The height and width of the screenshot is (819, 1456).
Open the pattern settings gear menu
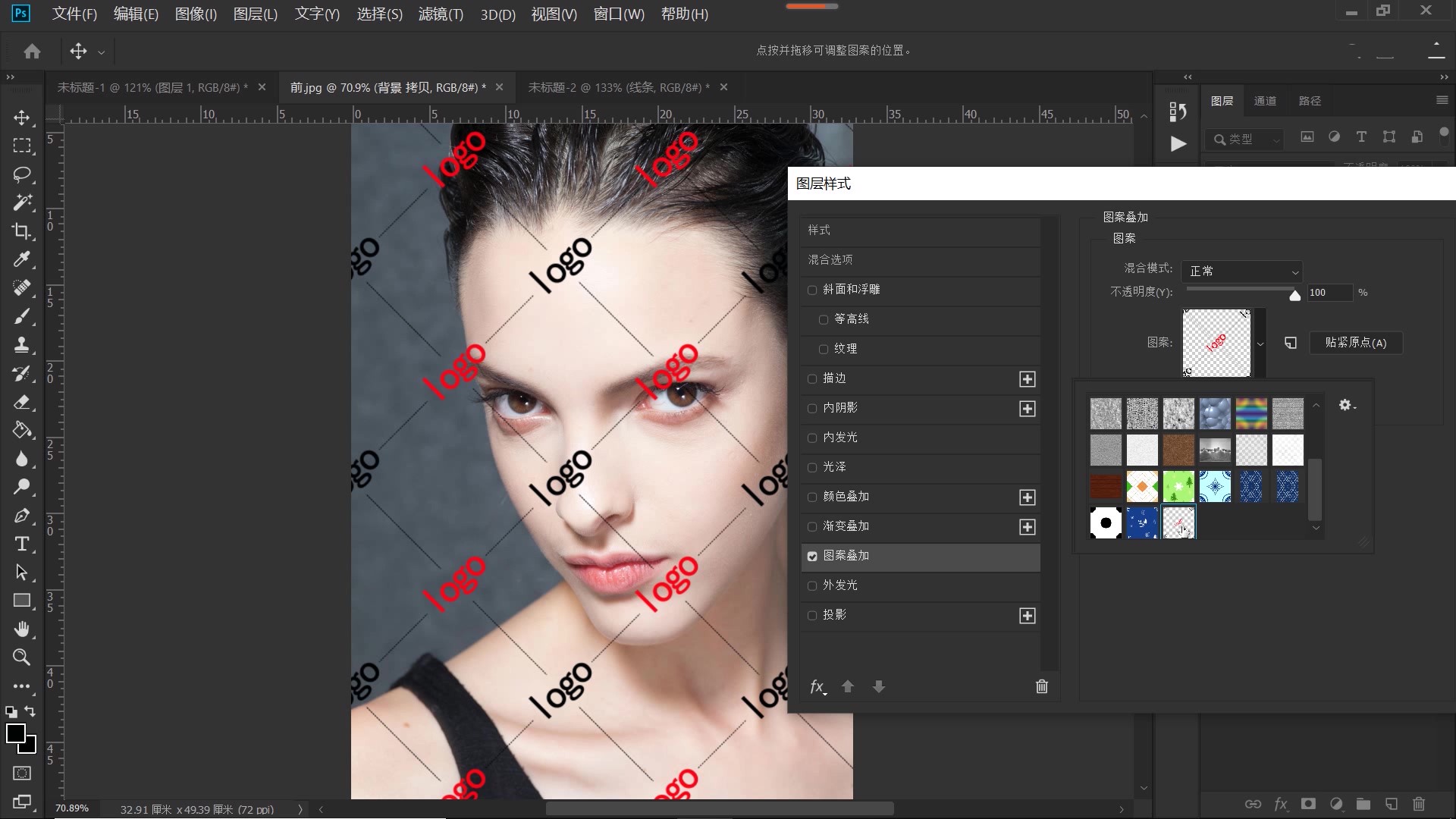coord(1346,405)
